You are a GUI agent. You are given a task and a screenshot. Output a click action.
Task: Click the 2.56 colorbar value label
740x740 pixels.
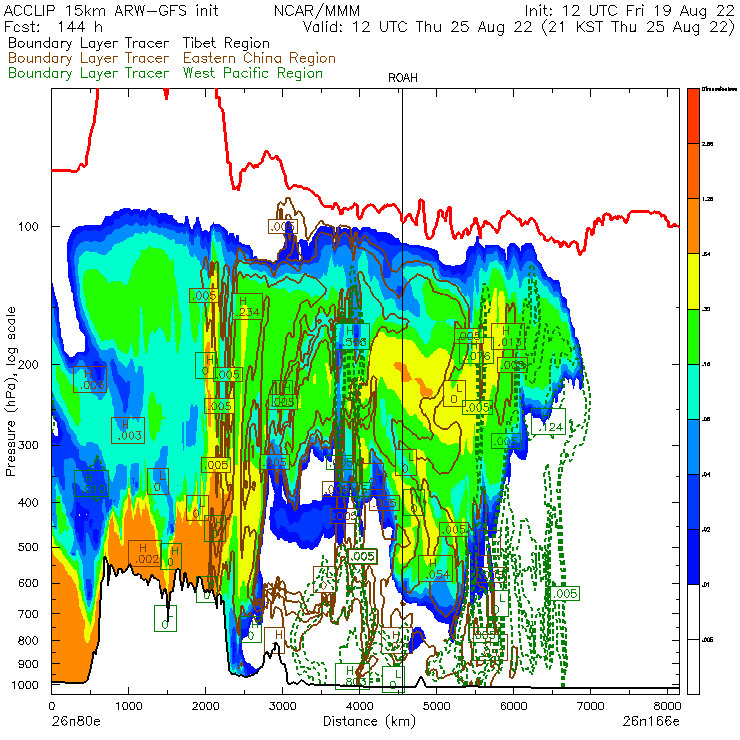(x=707, y=143)
